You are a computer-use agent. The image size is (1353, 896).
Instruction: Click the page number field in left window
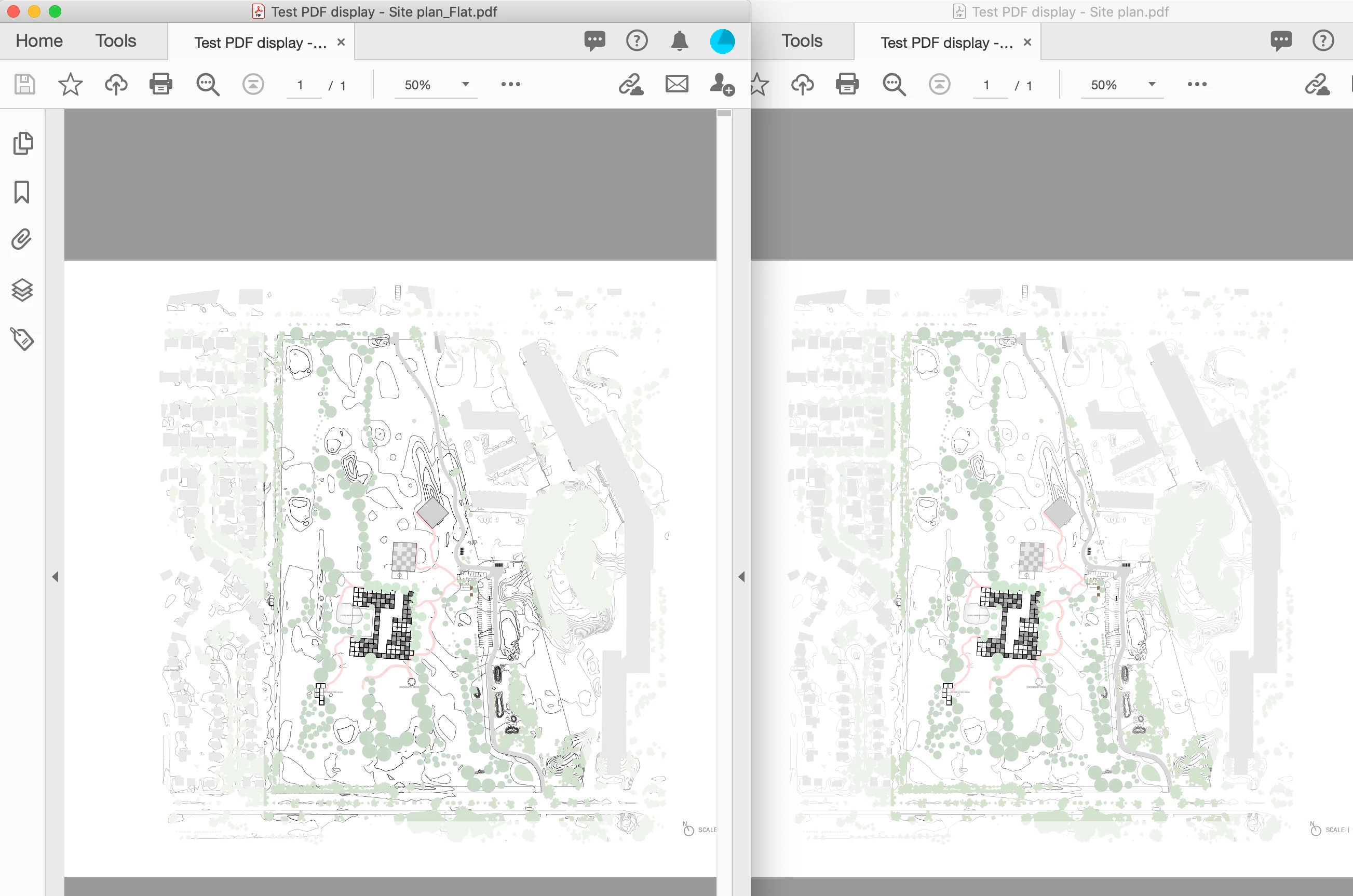[301, 85]
